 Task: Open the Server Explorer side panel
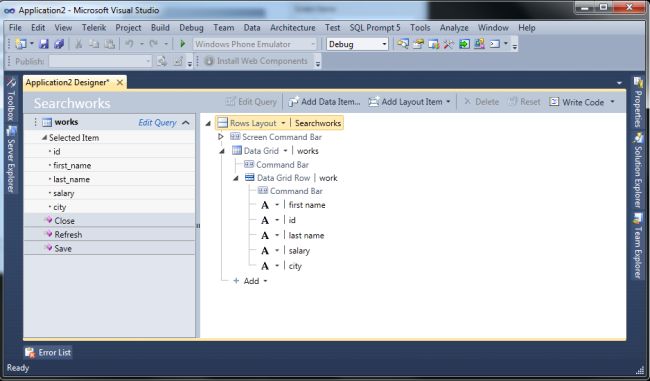[x=11, y=160]
